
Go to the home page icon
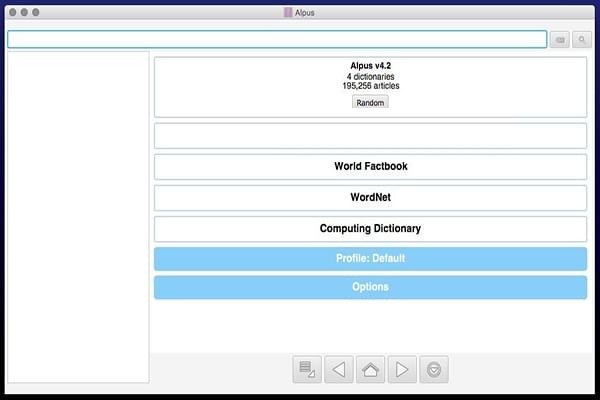pos(370,369)
